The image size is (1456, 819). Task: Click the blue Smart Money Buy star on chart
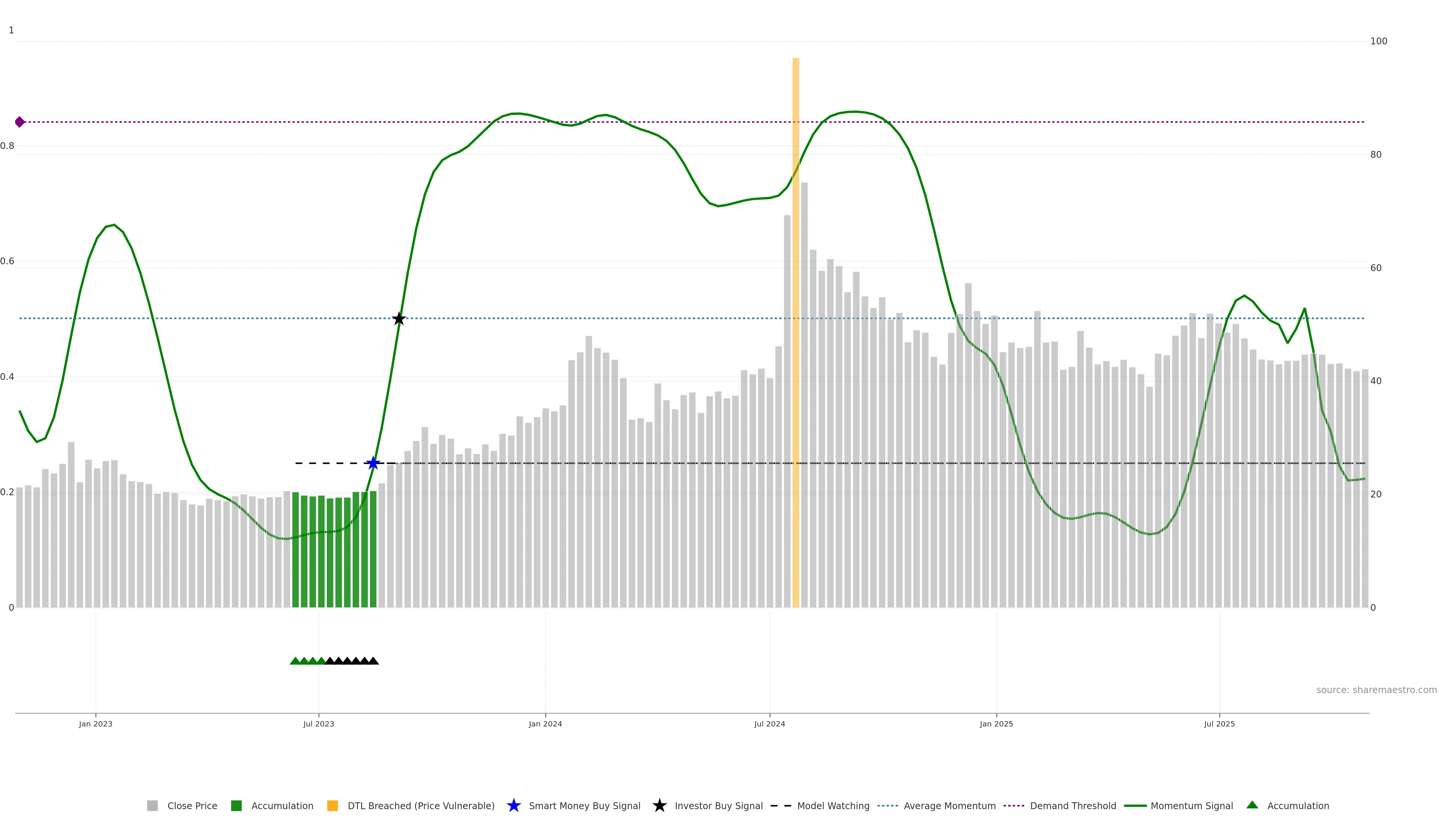coord(372,463)
